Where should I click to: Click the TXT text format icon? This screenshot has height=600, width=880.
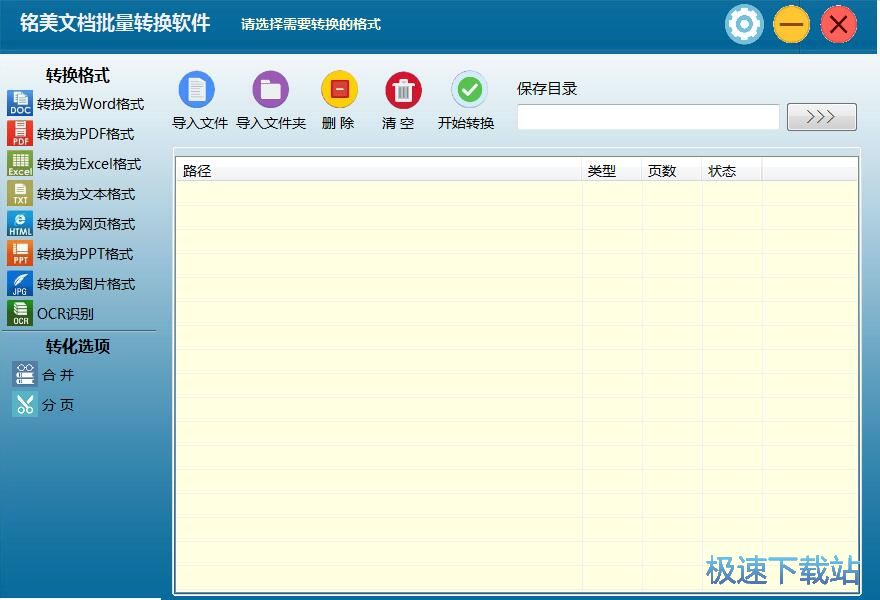point(20,194)
